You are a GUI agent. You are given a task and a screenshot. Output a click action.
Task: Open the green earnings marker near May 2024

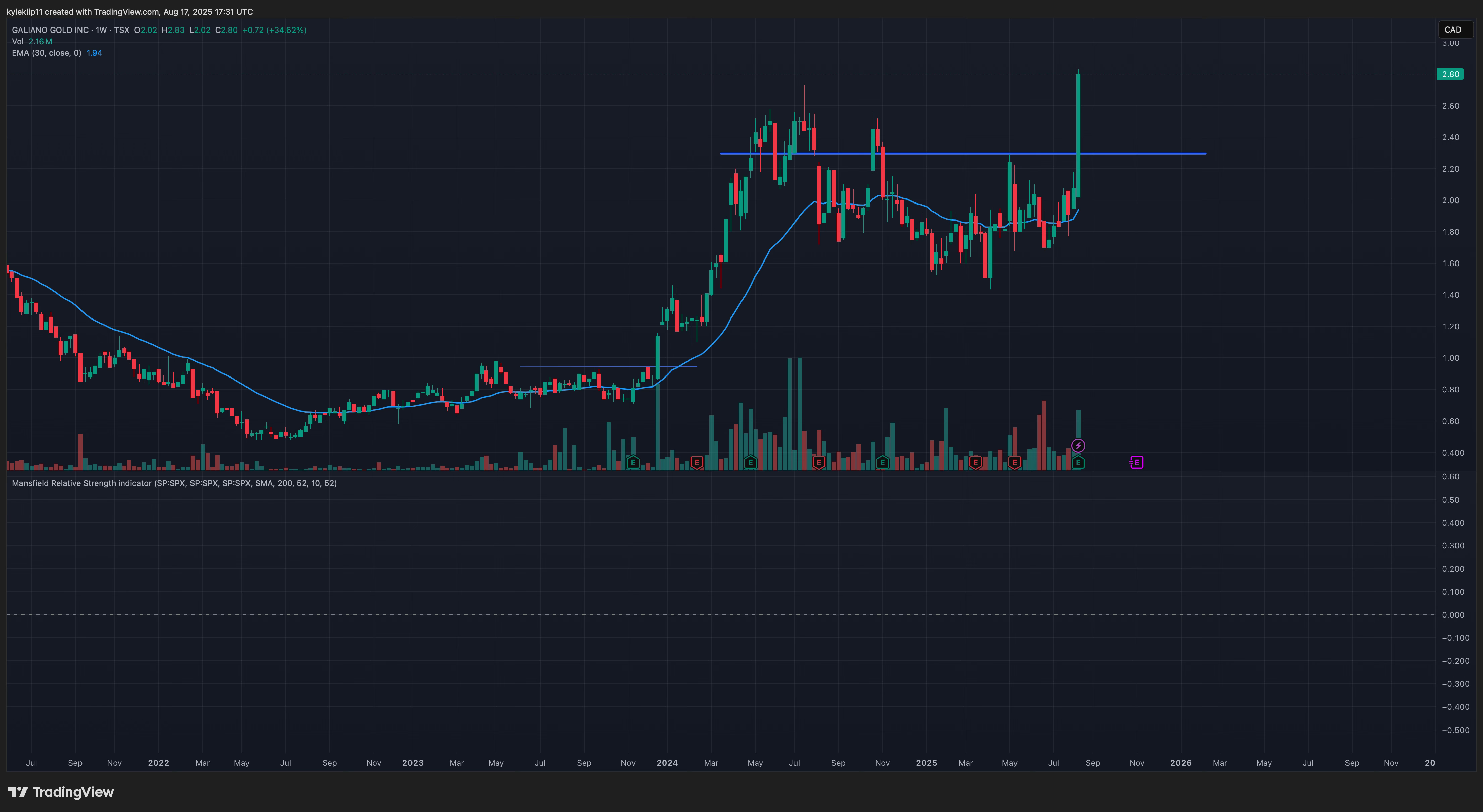click(x=750, y=462)
